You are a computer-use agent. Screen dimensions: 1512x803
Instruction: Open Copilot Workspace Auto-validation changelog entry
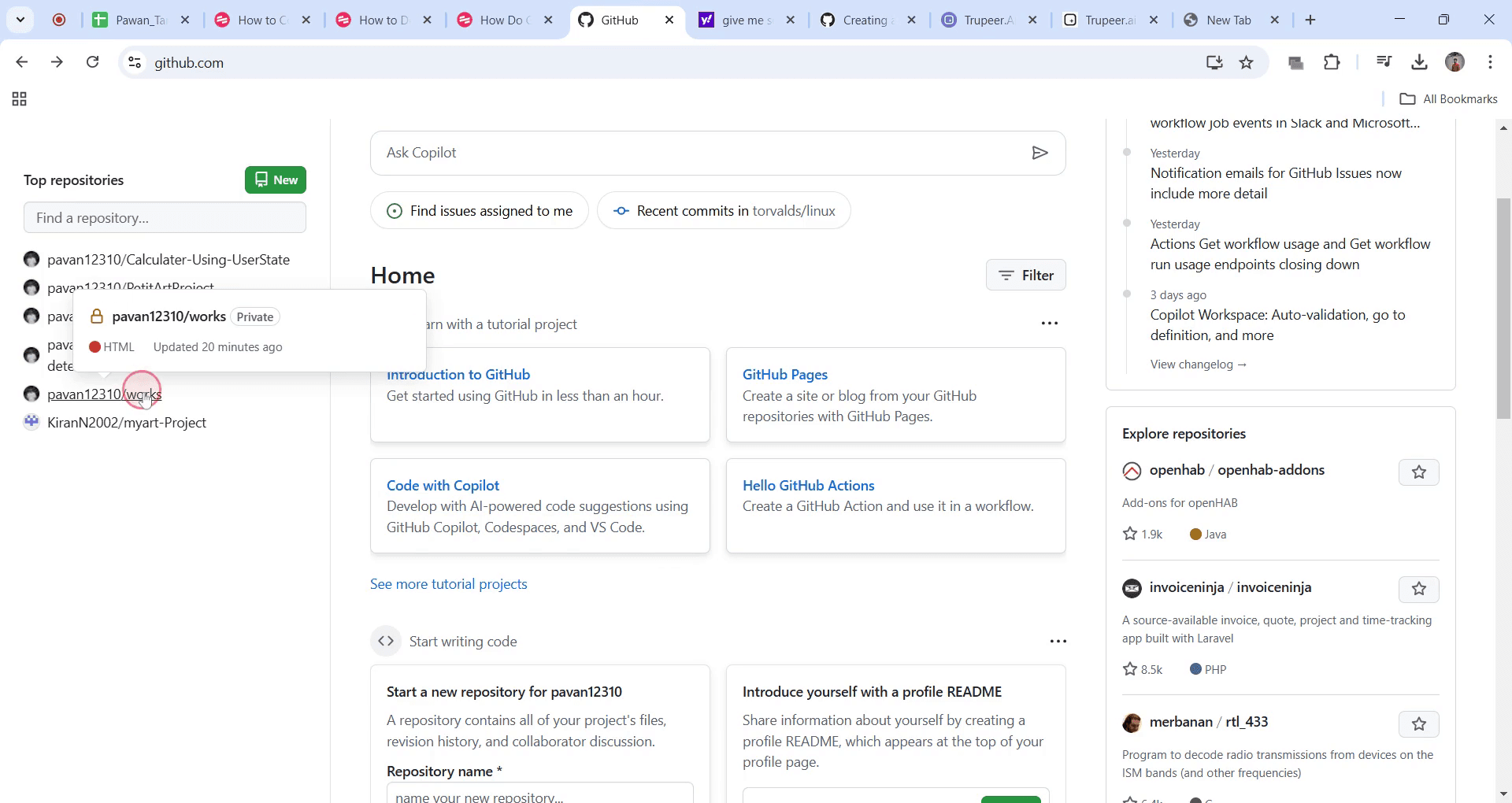[x=1277, y=325]
